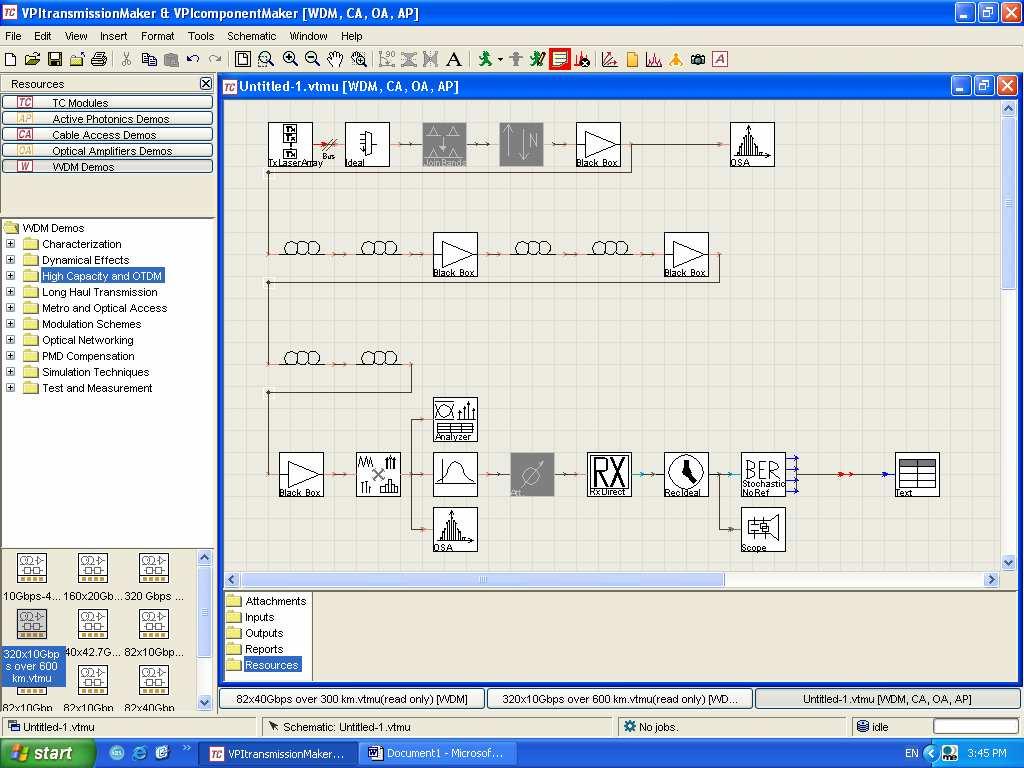Viewport: 1024px width, 768px height.
Task: Select the Ideal multiplexer module
Action: click(x=367, y=144)
